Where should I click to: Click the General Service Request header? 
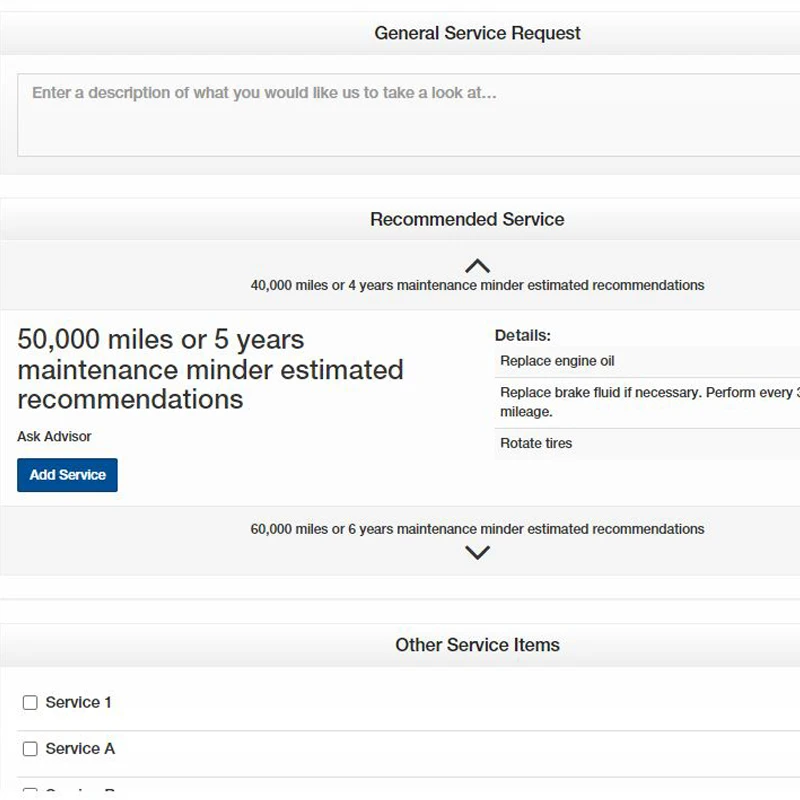tap(477, 33)
